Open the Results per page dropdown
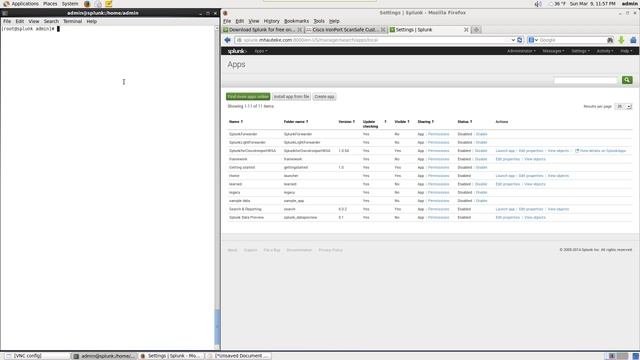Viewport: 640px width, 360px height. pos(623,107)
